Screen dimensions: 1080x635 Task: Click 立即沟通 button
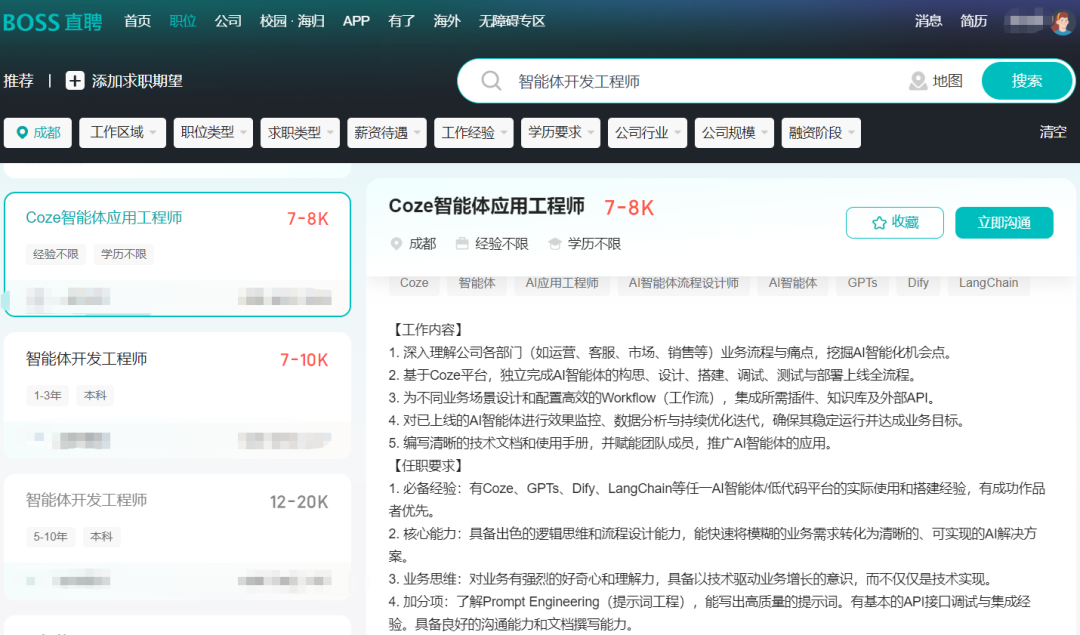coord(1004,222)
